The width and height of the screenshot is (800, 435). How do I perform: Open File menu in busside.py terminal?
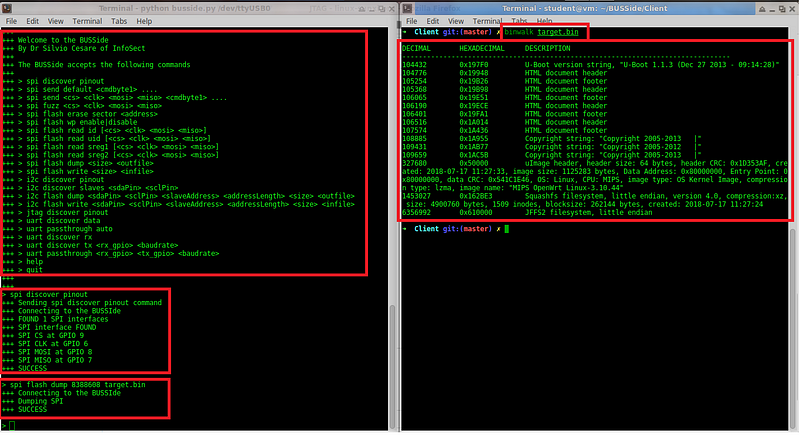pos(11,21)
